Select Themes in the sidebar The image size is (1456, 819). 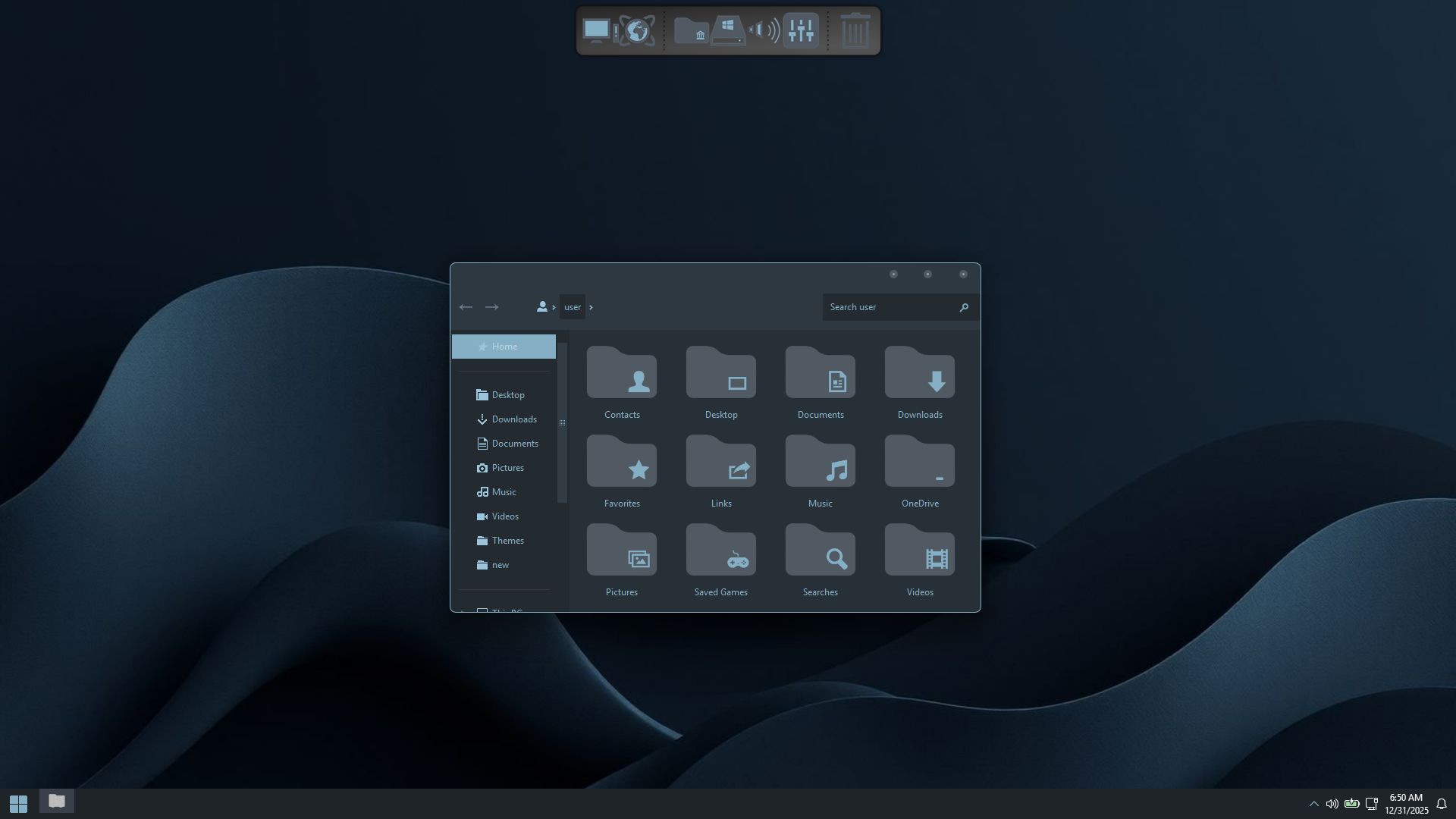[x=507, y=541]
